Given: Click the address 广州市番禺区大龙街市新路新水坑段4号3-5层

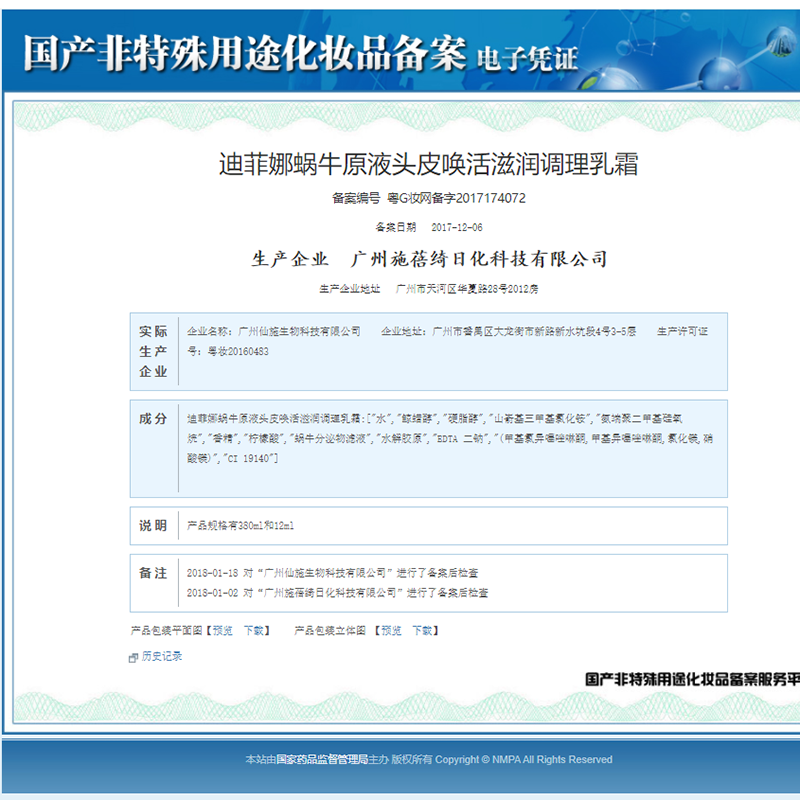Looking at the screenshot, I should (x=534, y=331).
